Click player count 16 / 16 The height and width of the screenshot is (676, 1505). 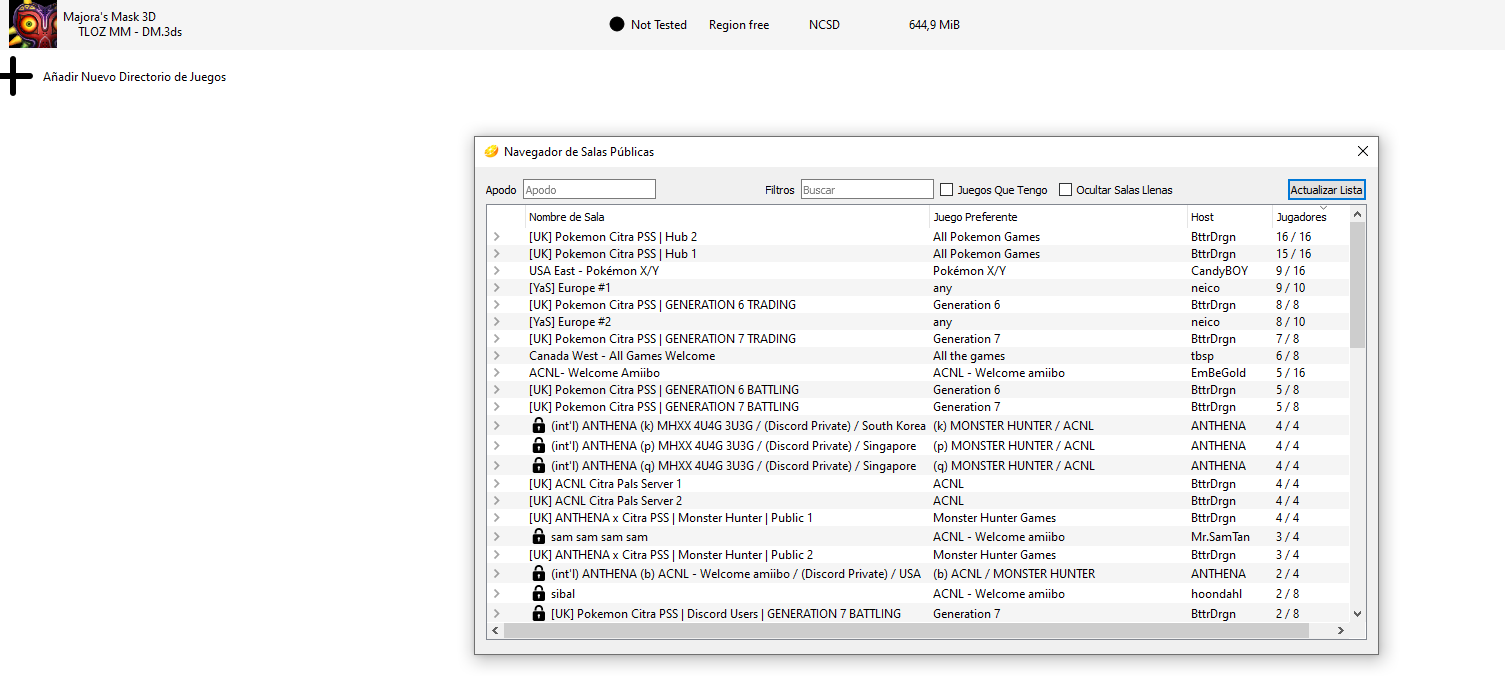(1293, 237)
